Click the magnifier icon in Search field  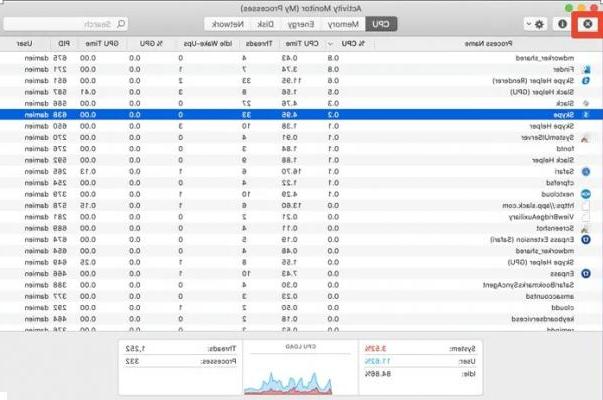point(121,24)
